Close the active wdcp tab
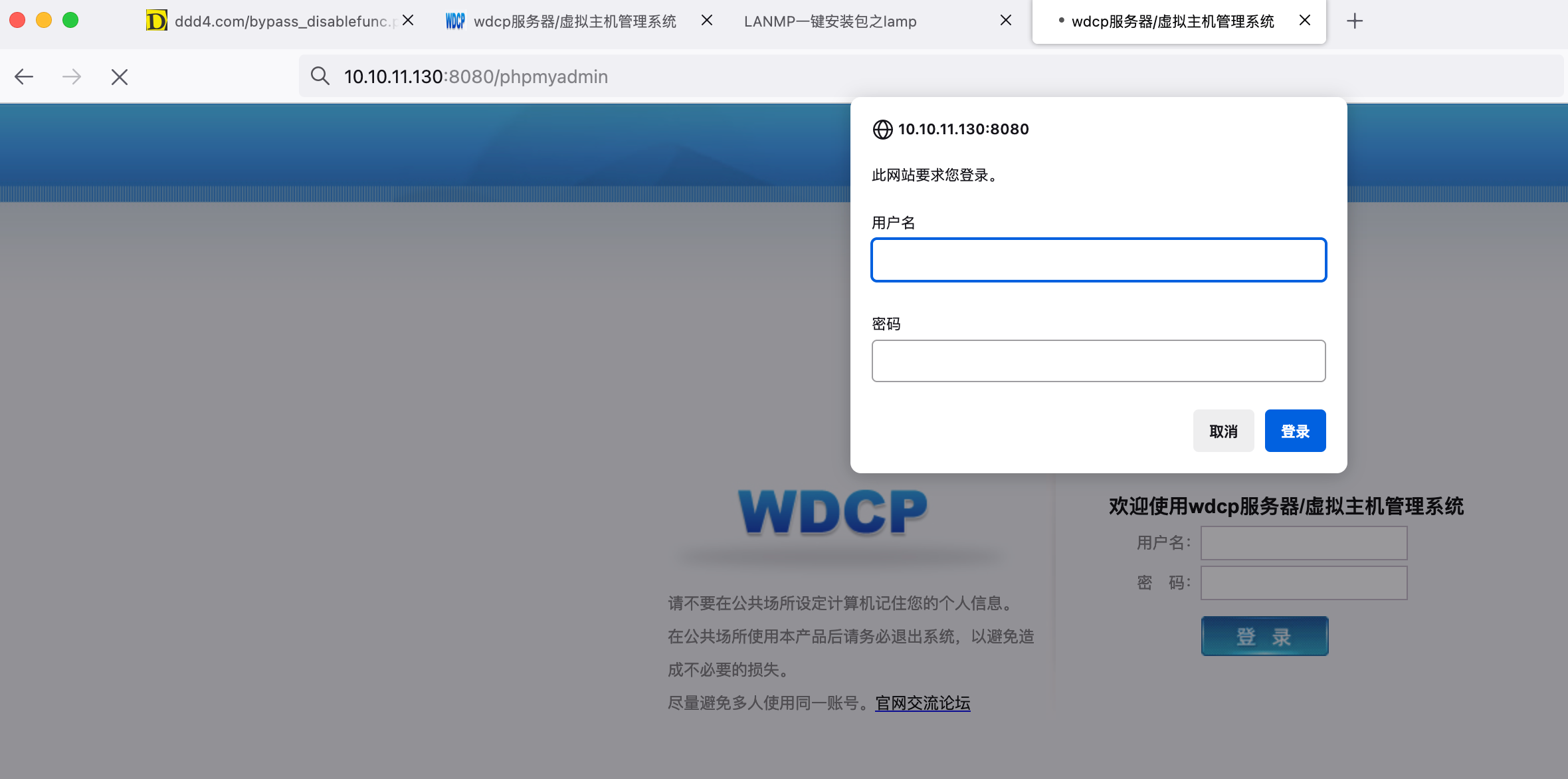The width and height of the screenshot is (1568, 779). 1305,21
